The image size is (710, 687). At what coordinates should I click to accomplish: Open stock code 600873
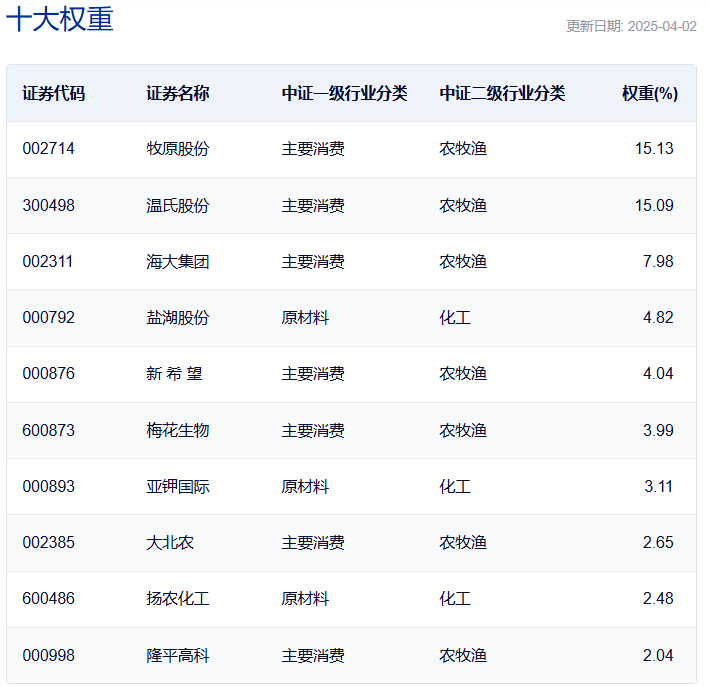[48, 430]
